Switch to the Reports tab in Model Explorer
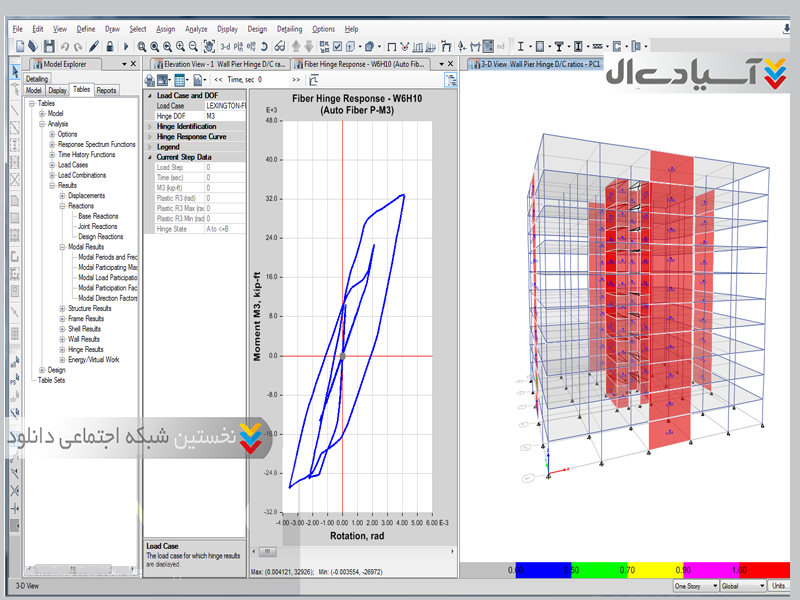800x600 pixels. click(106, 90)
